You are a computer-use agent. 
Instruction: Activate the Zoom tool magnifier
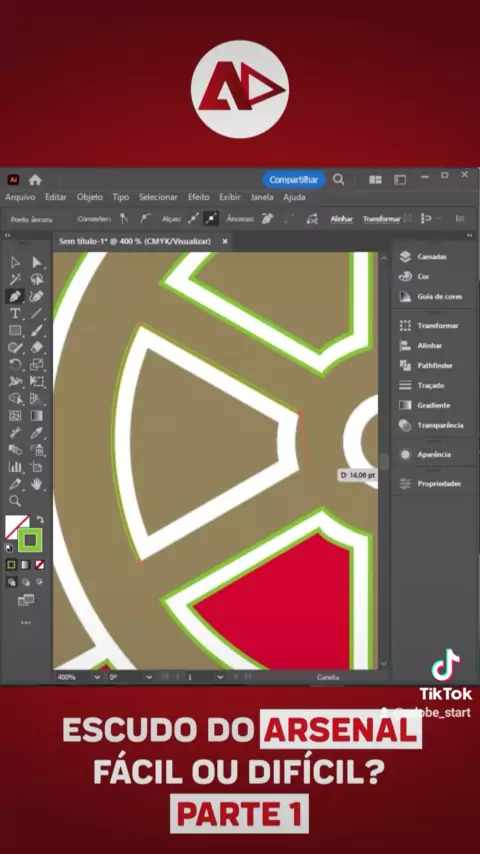tap(15, 501)
